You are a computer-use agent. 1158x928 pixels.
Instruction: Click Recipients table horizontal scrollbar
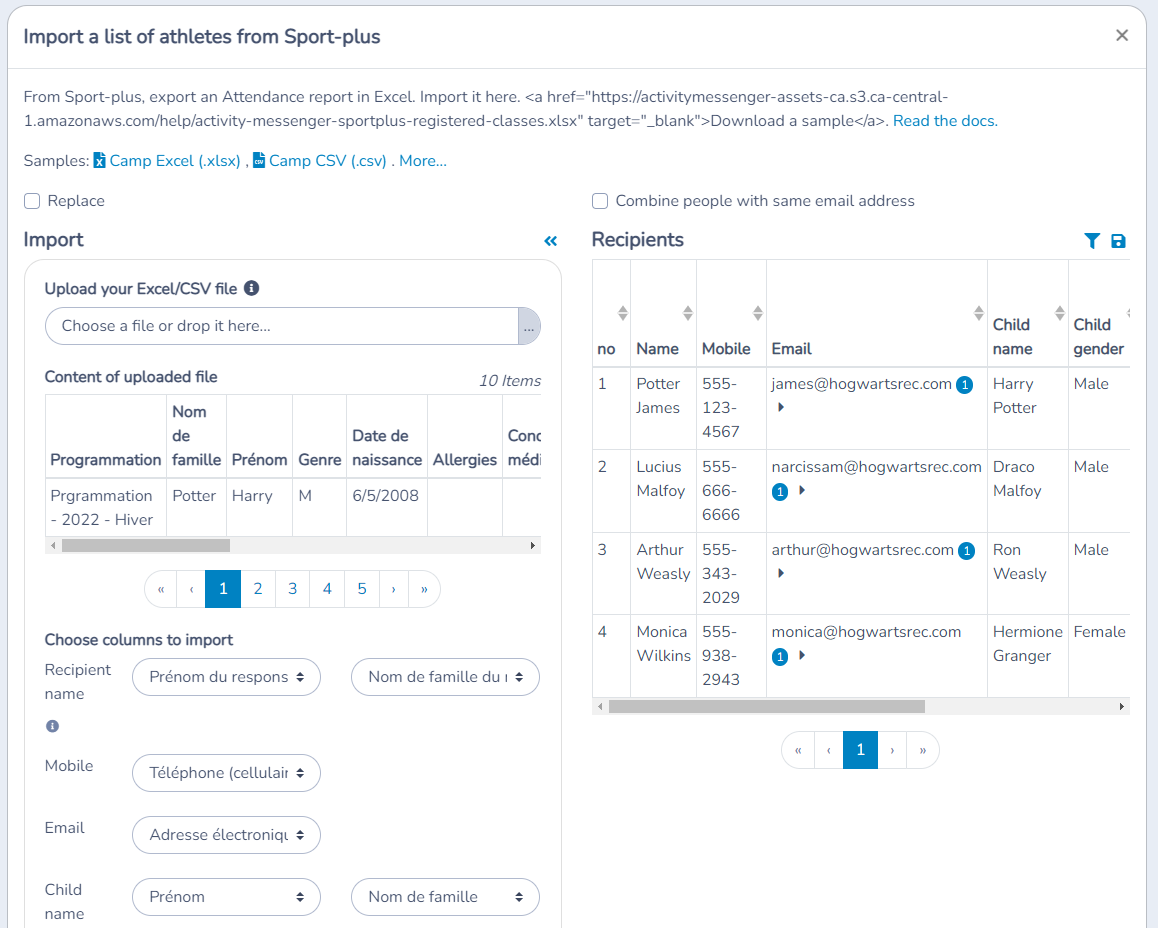767,707
